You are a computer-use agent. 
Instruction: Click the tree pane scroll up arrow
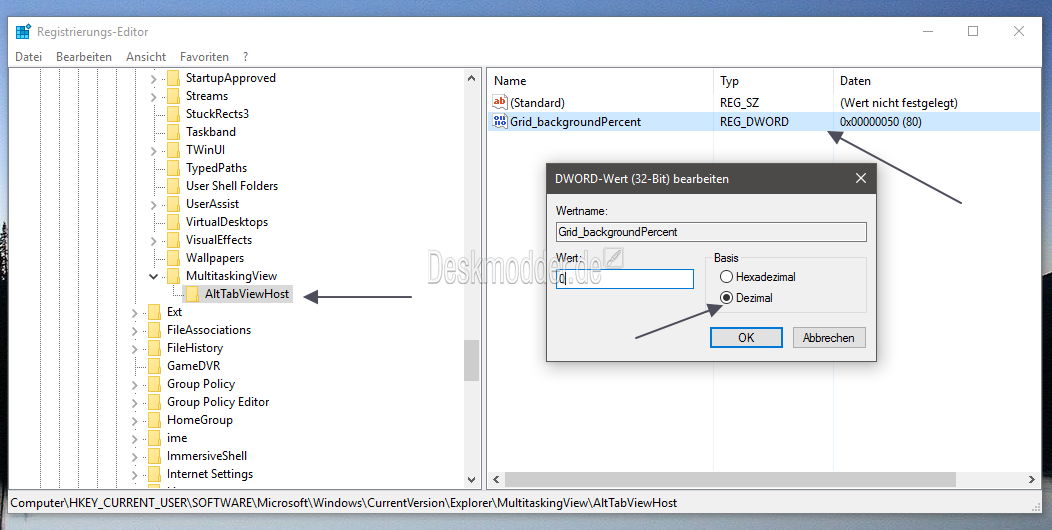coord(471,78)
